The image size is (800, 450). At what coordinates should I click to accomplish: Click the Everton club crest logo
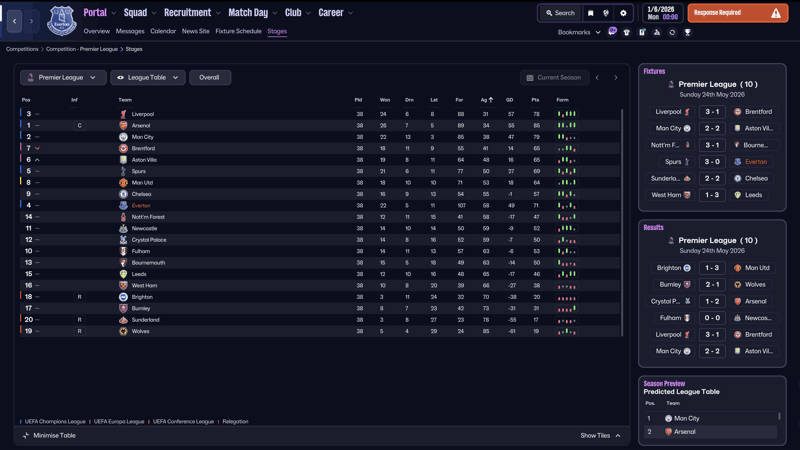click(62, 20)
